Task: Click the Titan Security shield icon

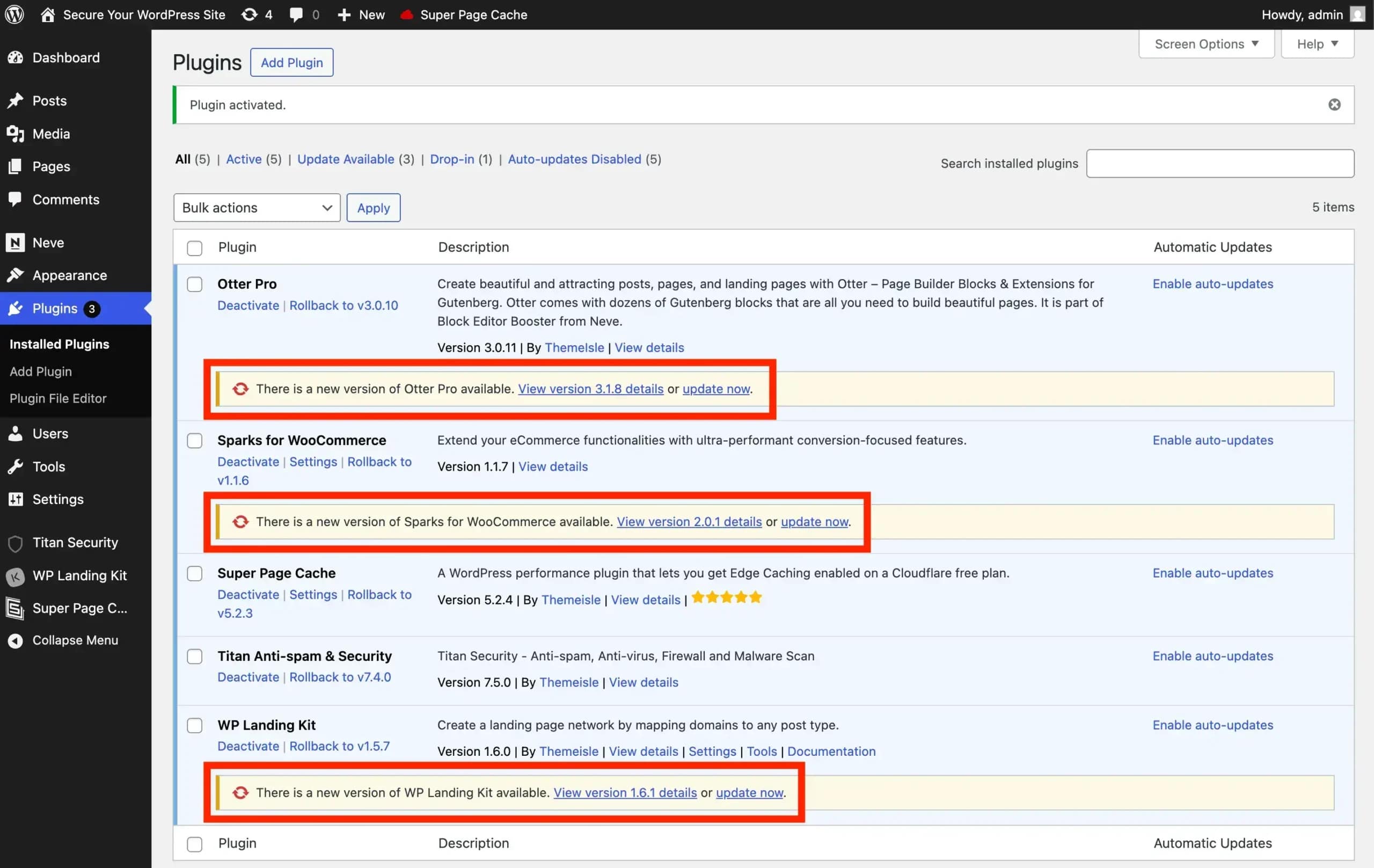Action: pyautogui.click(x=16, y=543)
